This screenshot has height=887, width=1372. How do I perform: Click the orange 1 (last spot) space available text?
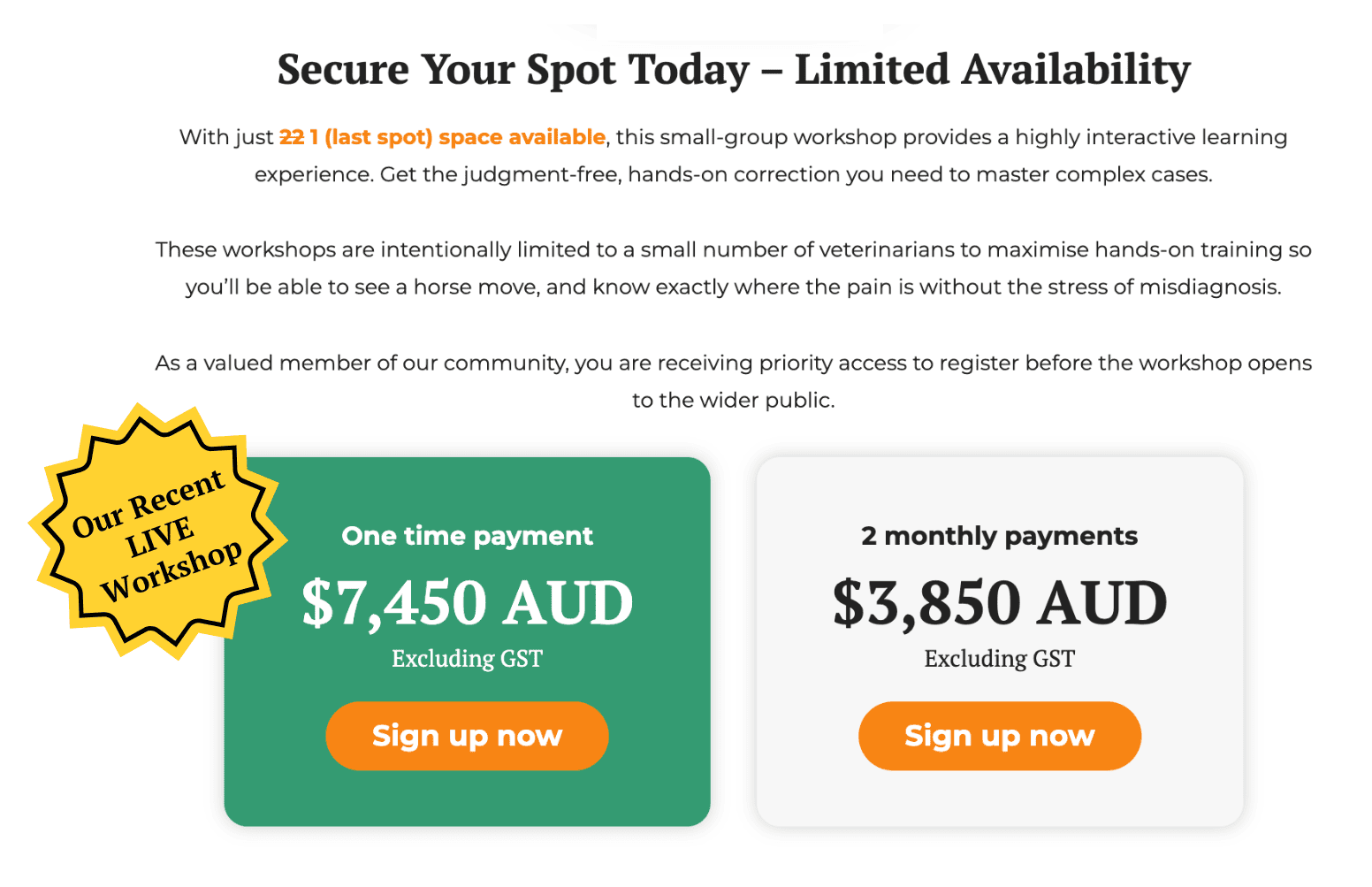click(x=457, y=137)
